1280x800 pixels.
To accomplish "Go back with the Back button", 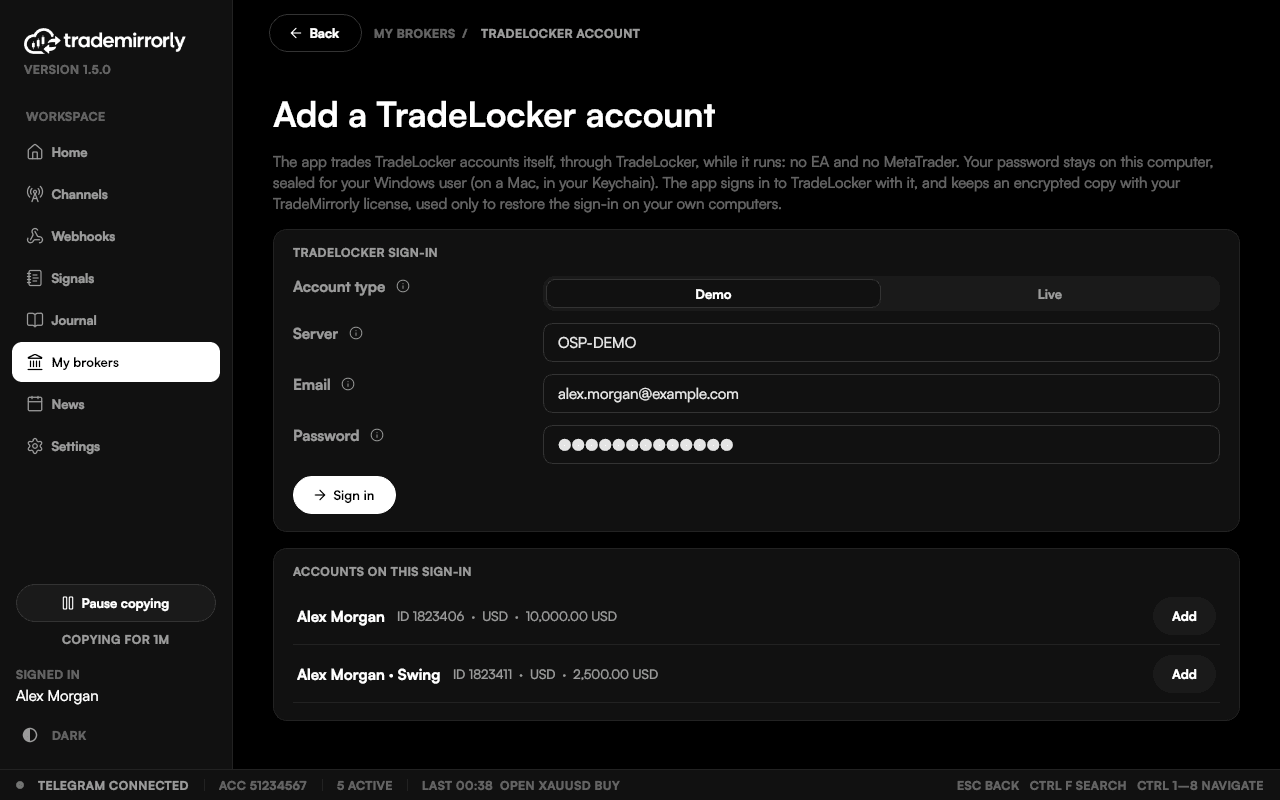I will [315, 33].
